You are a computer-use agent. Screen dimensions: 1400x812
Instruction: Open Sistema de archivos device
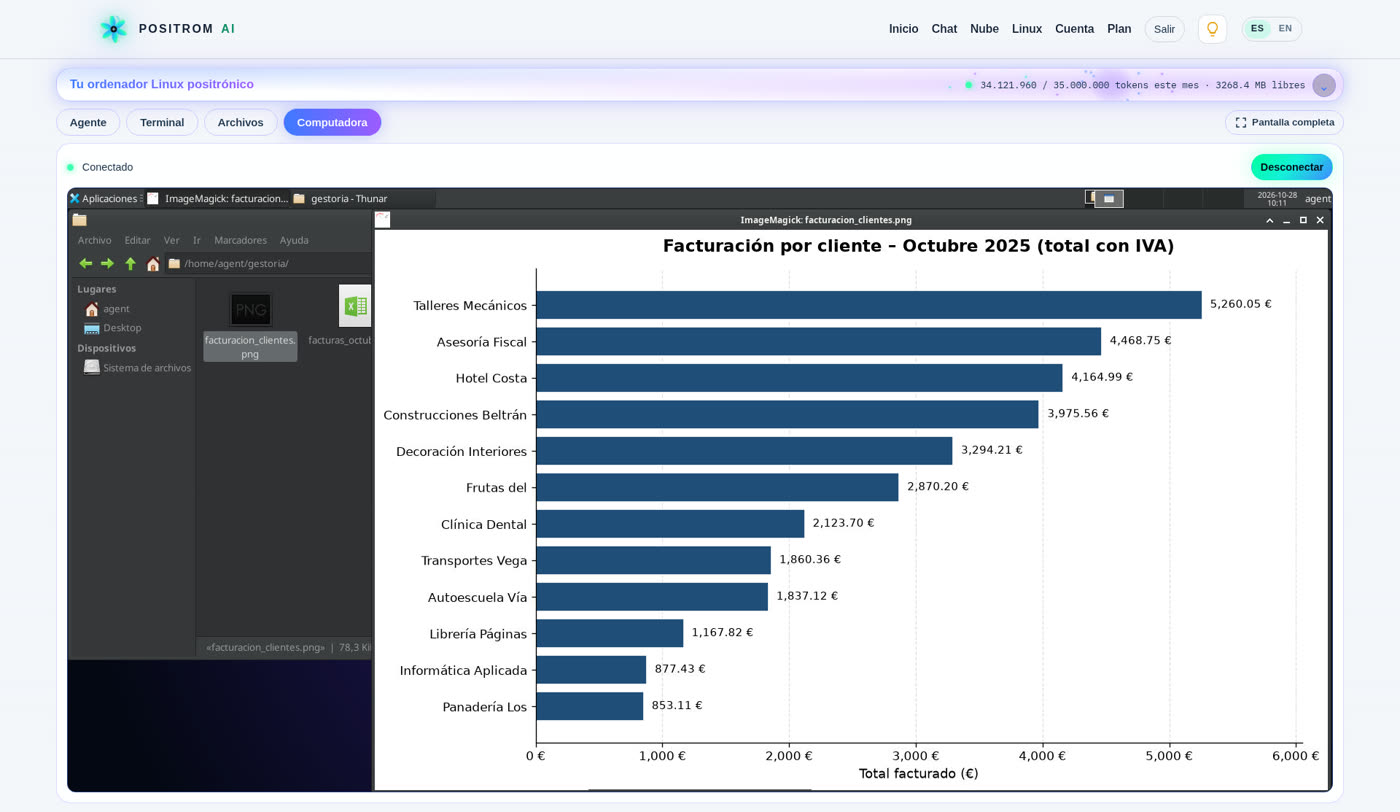pyautogui.click(x=137, y=368)
